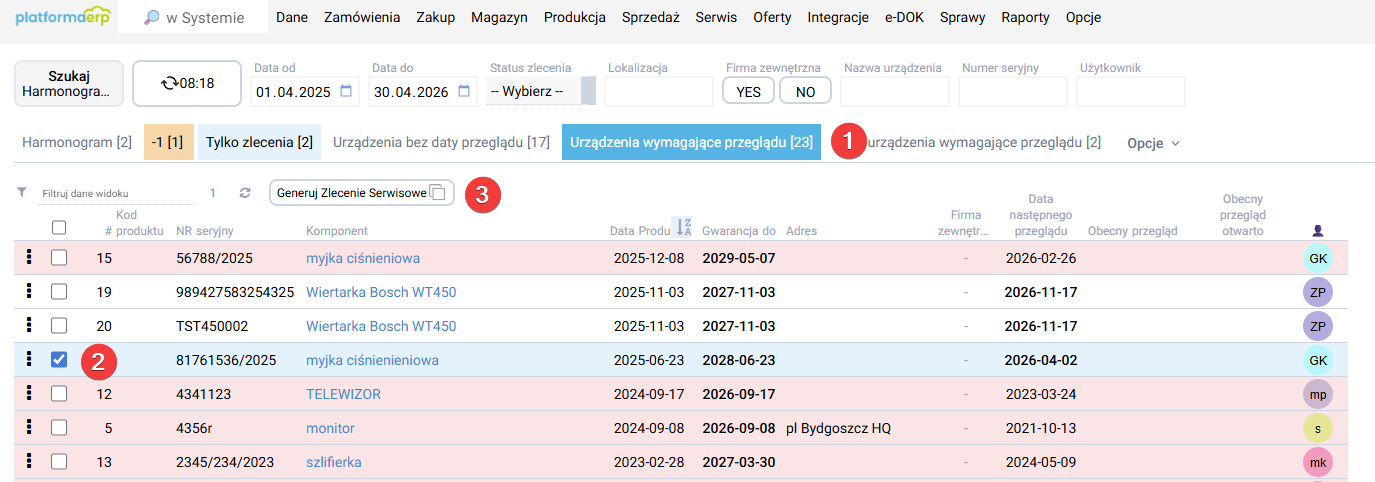Open the 'w Systemie' search box

click(x=193, y=17)
